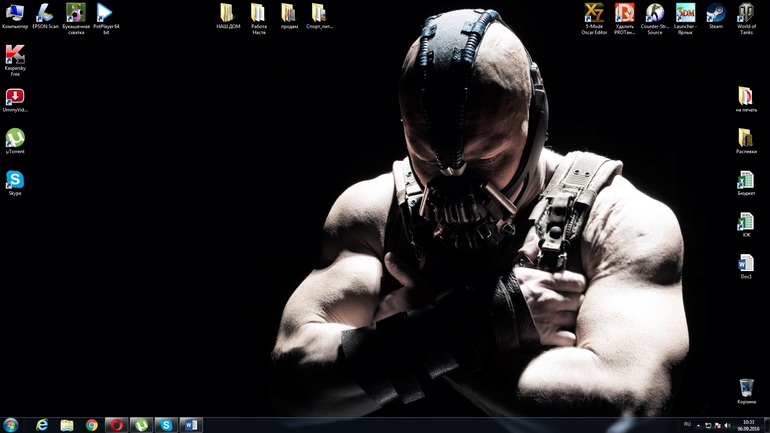Open the X7 Oscar Editor shortcut
The height and width of the screenshot is (433, 770).
pyautogui.click(x=594, y=13)
